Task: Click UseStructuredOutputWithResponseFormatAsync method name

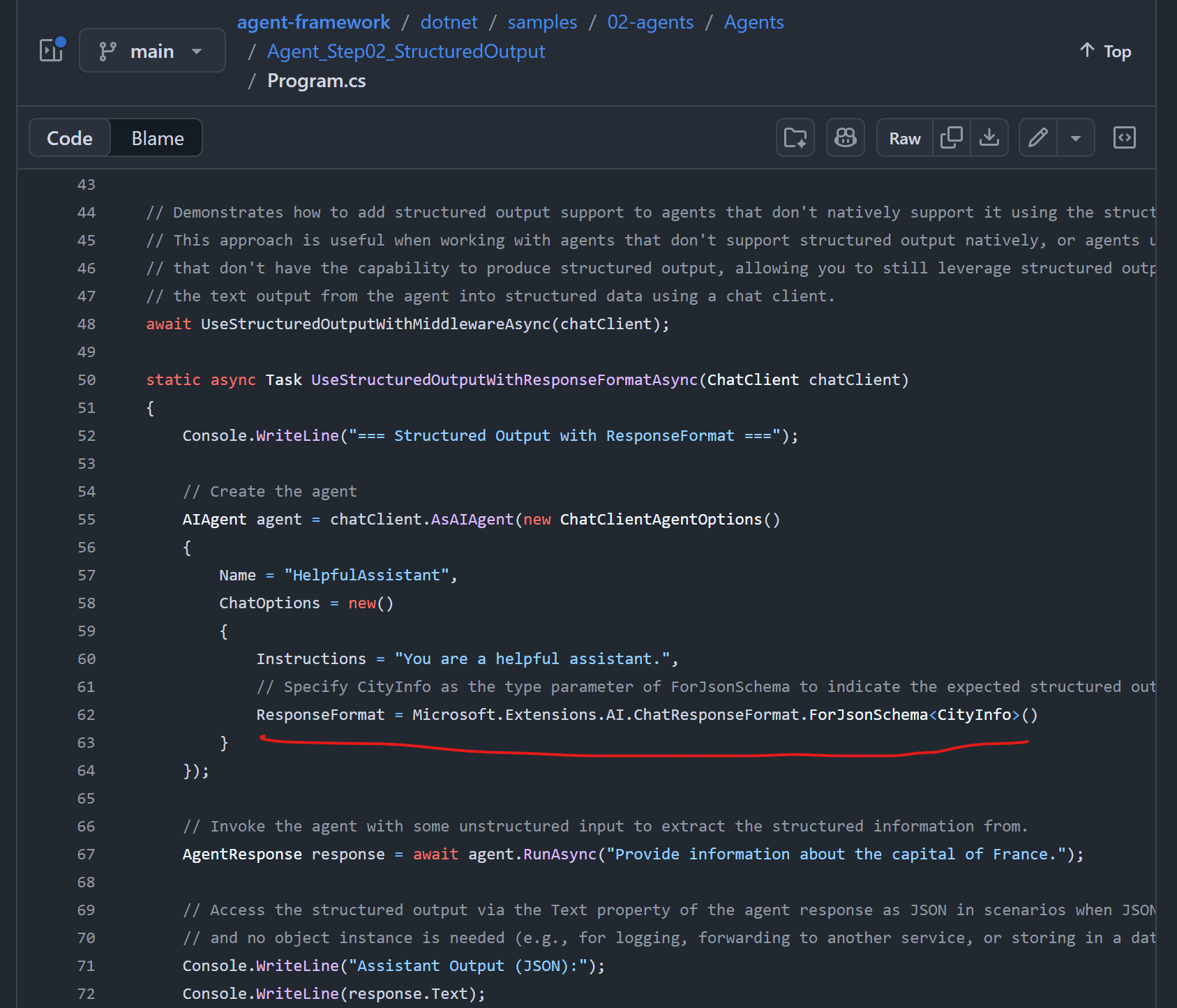Action: 504,379
